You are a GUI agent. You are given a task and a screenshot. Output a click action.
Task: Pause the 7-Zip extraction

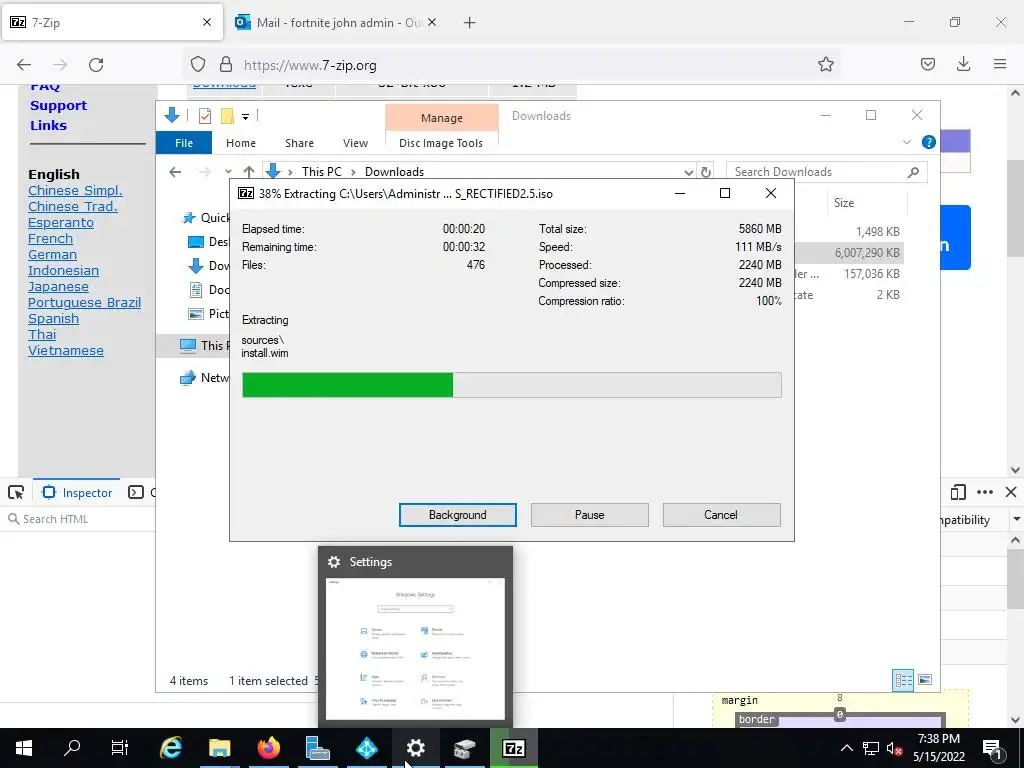(x=590, y=515)
